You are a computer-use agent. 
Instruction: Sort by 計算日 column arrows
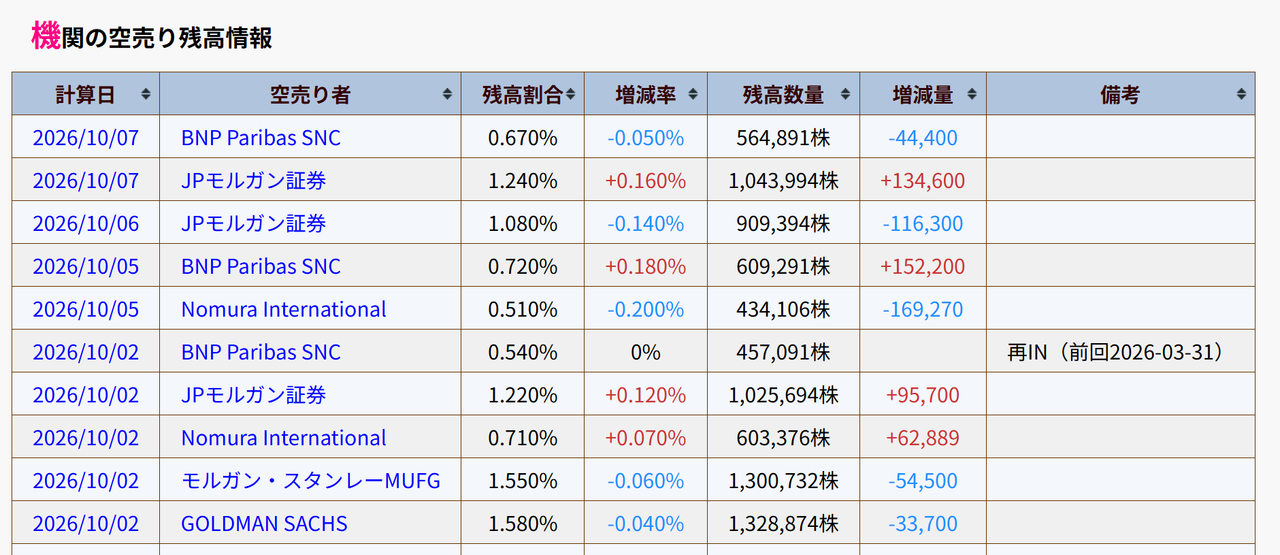[x=146, y=95]
